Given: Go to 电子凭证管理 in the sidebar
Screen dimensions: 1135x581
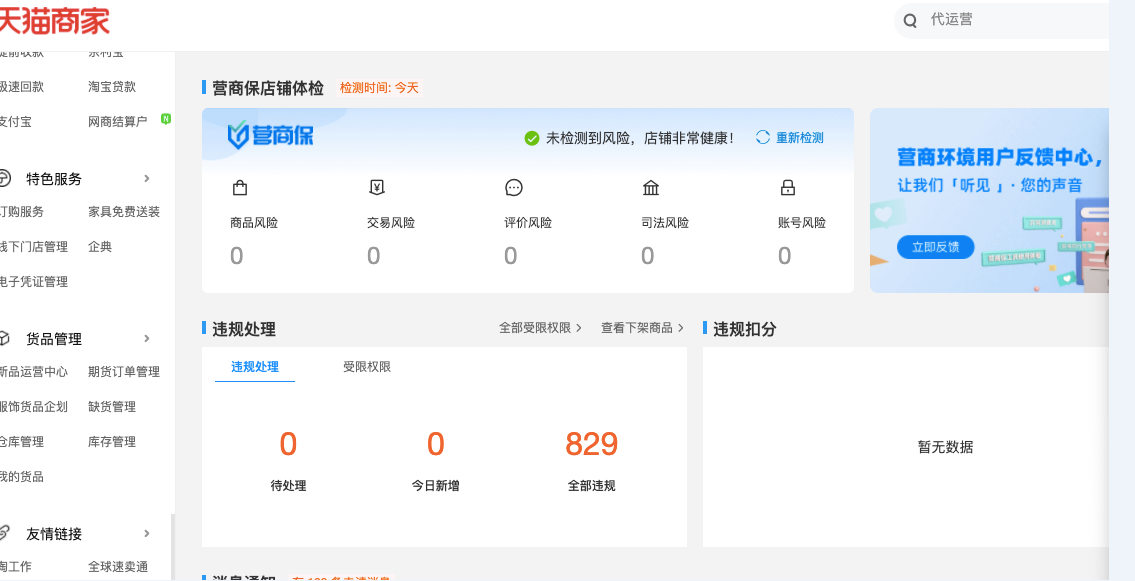Looking at the screenshot, I should tap(34, 281).
